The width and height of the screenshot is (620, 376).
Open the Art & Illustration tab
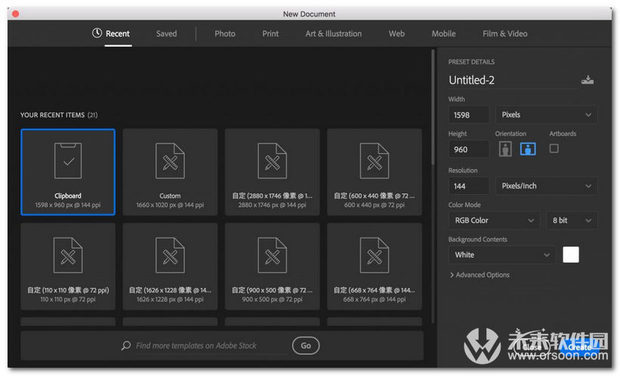click(333, 34)
